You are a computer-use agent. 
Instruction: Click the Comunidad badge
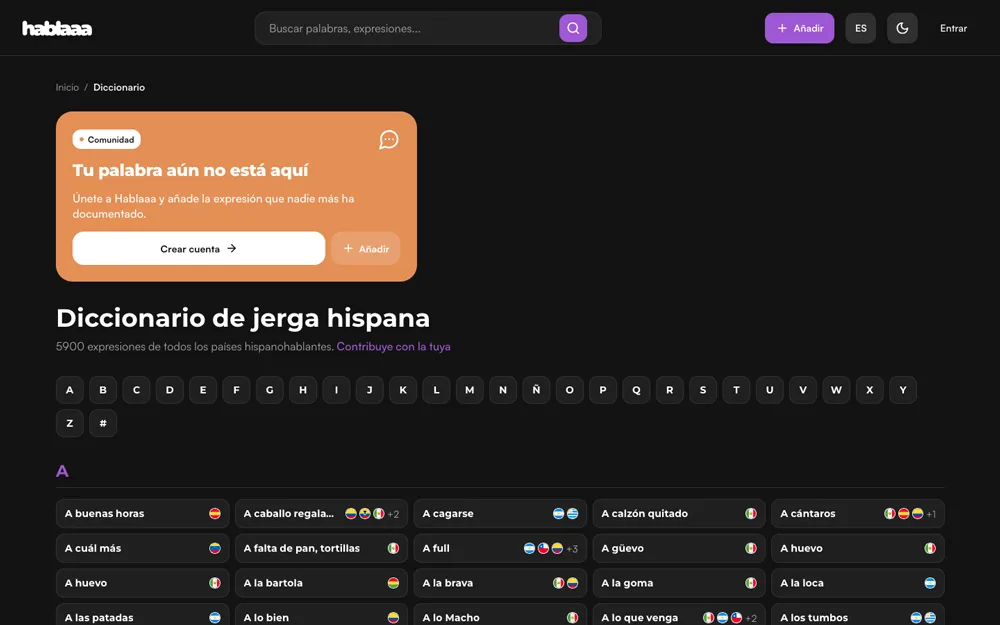[x=107, y=139]
